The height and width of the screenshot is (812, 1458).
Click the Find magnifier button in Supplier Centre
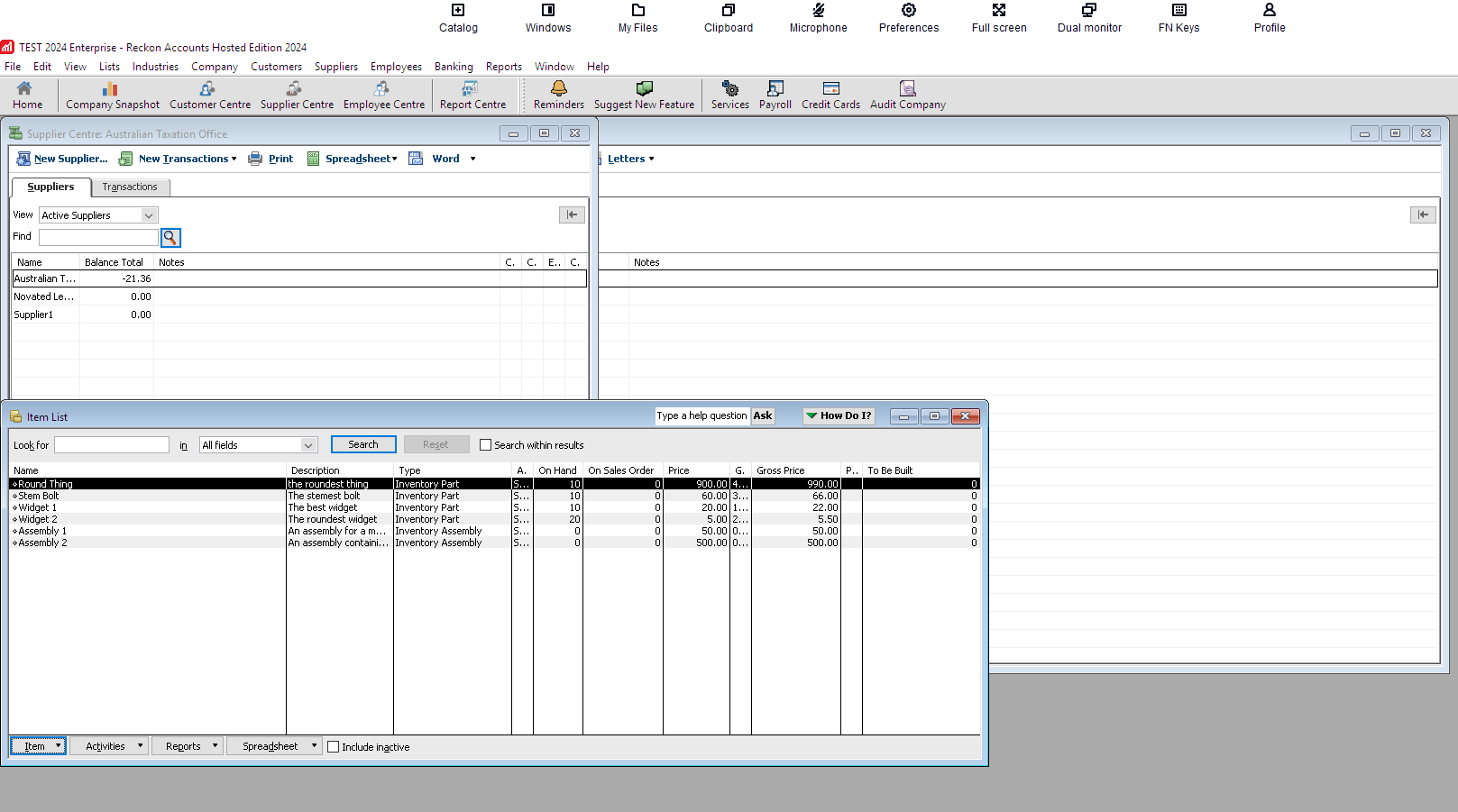[x=170, y=238]
